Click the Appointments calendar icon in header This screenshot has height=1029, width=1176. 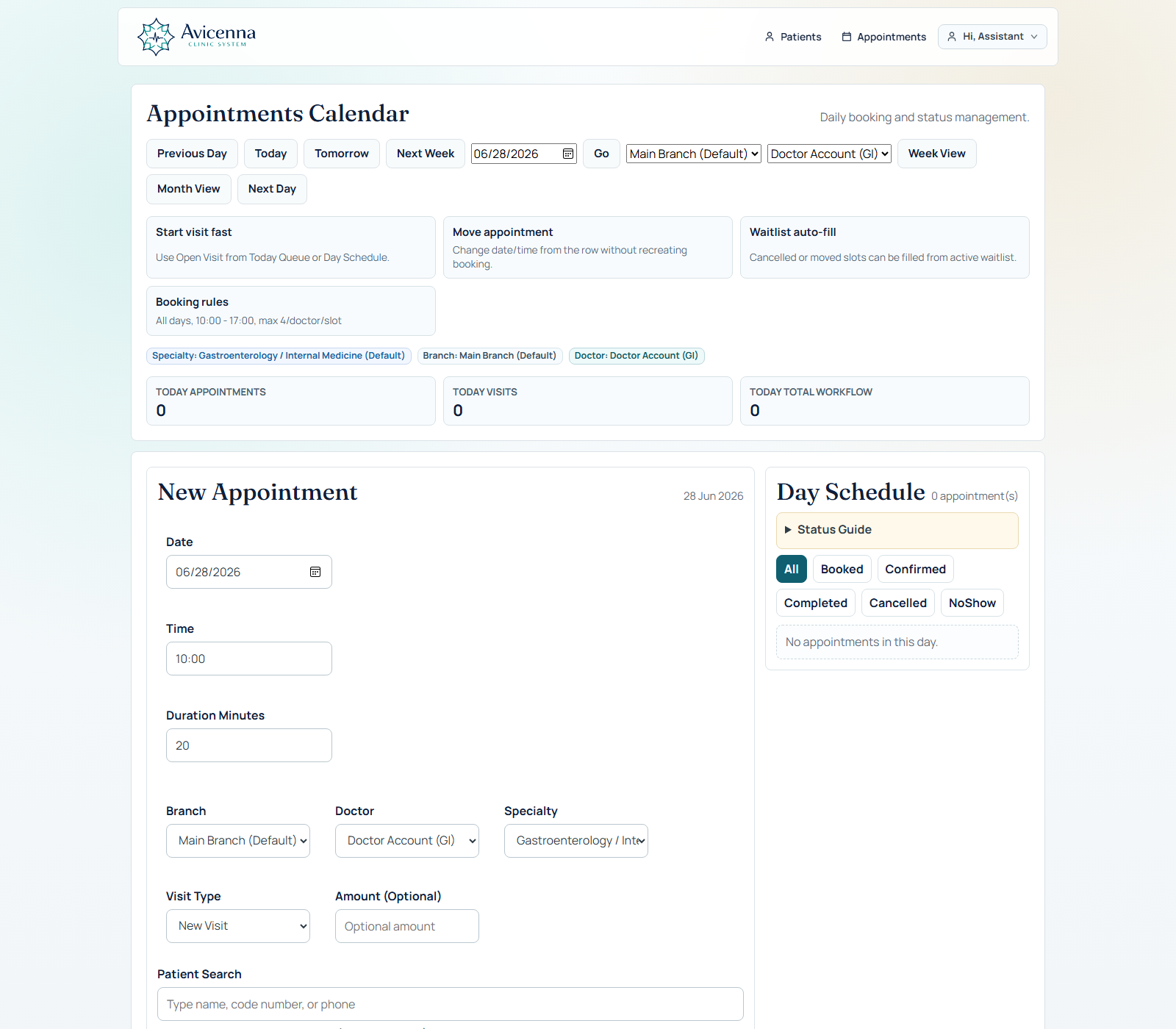coord(847,37)
